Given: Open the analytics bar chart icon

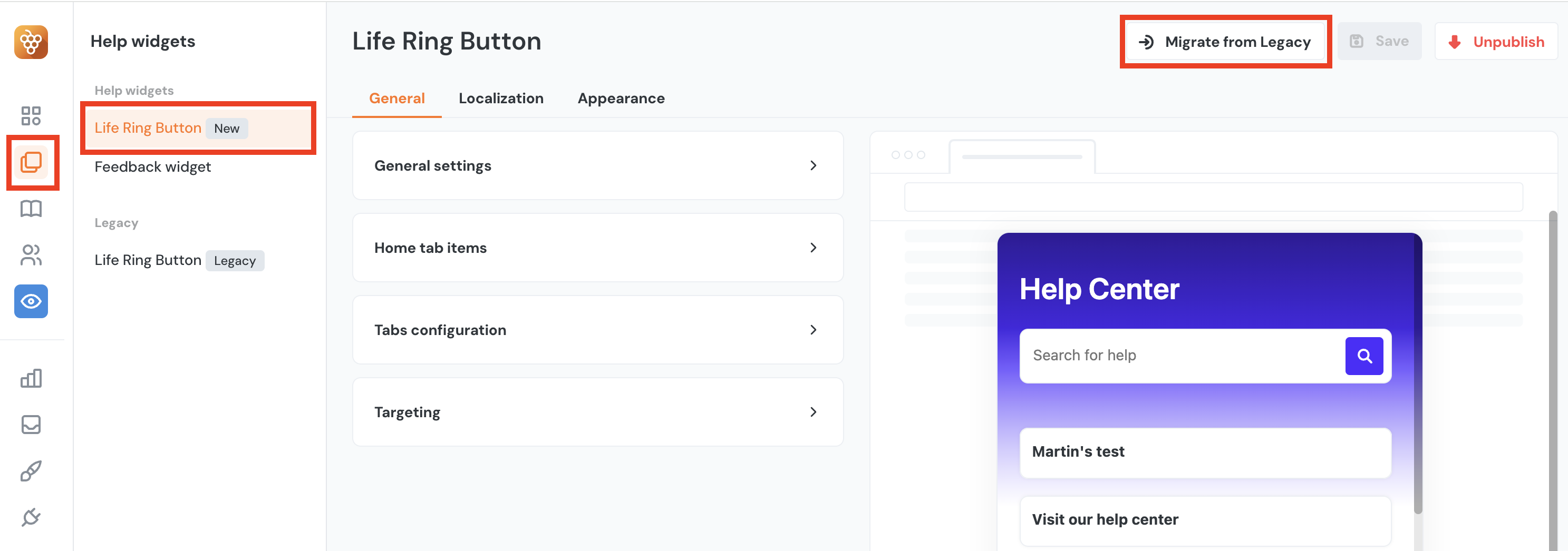Looking at the screenshot, I should [31, 378].
